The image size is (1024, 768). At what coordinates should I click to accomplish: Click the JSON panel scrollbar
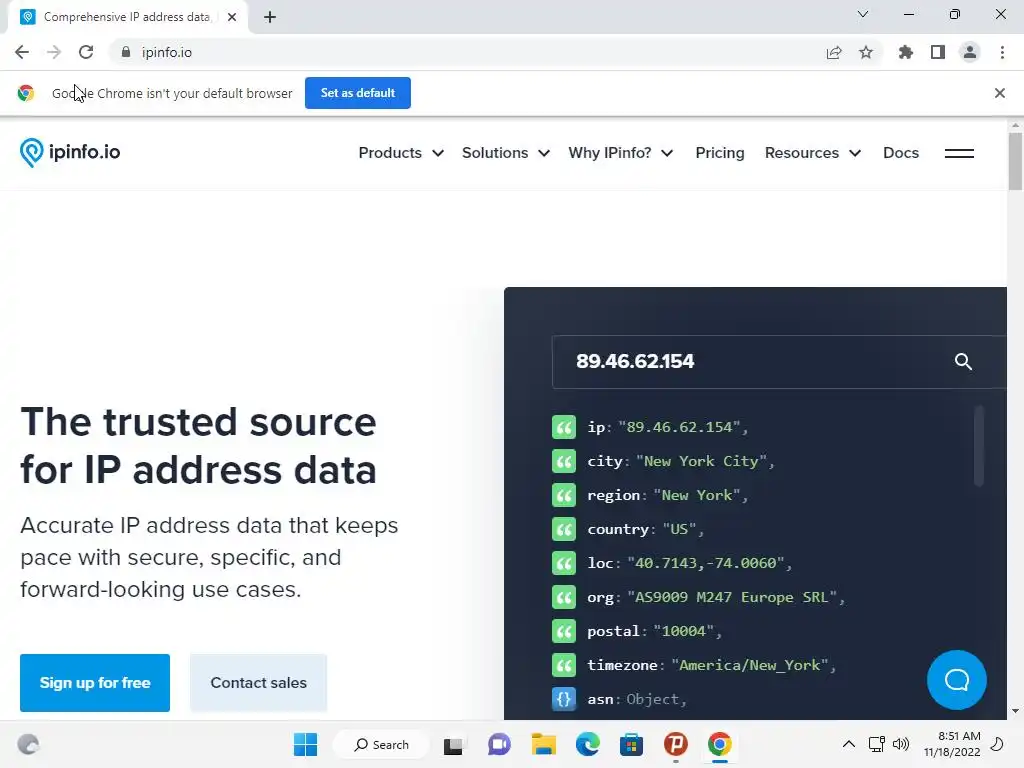coord(978,445)
